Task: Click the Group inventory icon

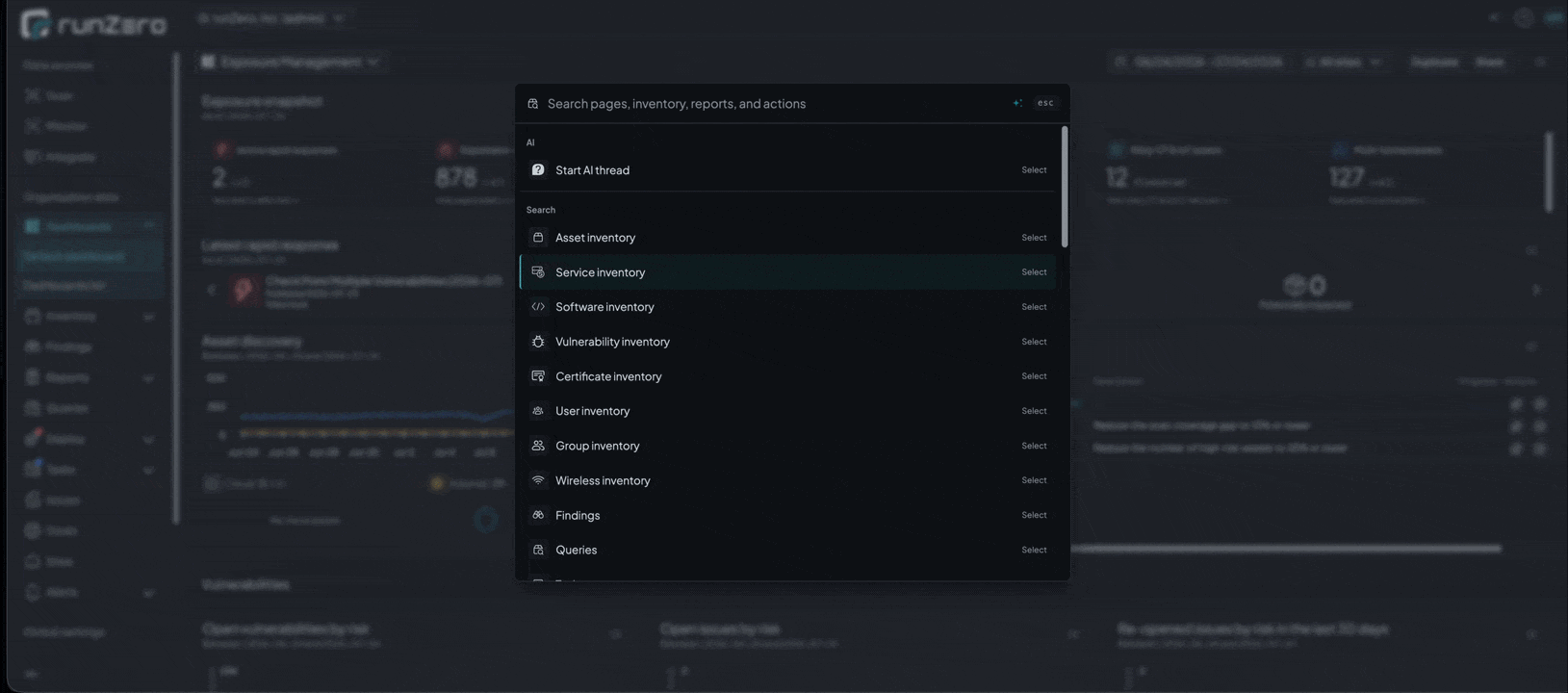Action: [538, 446]
